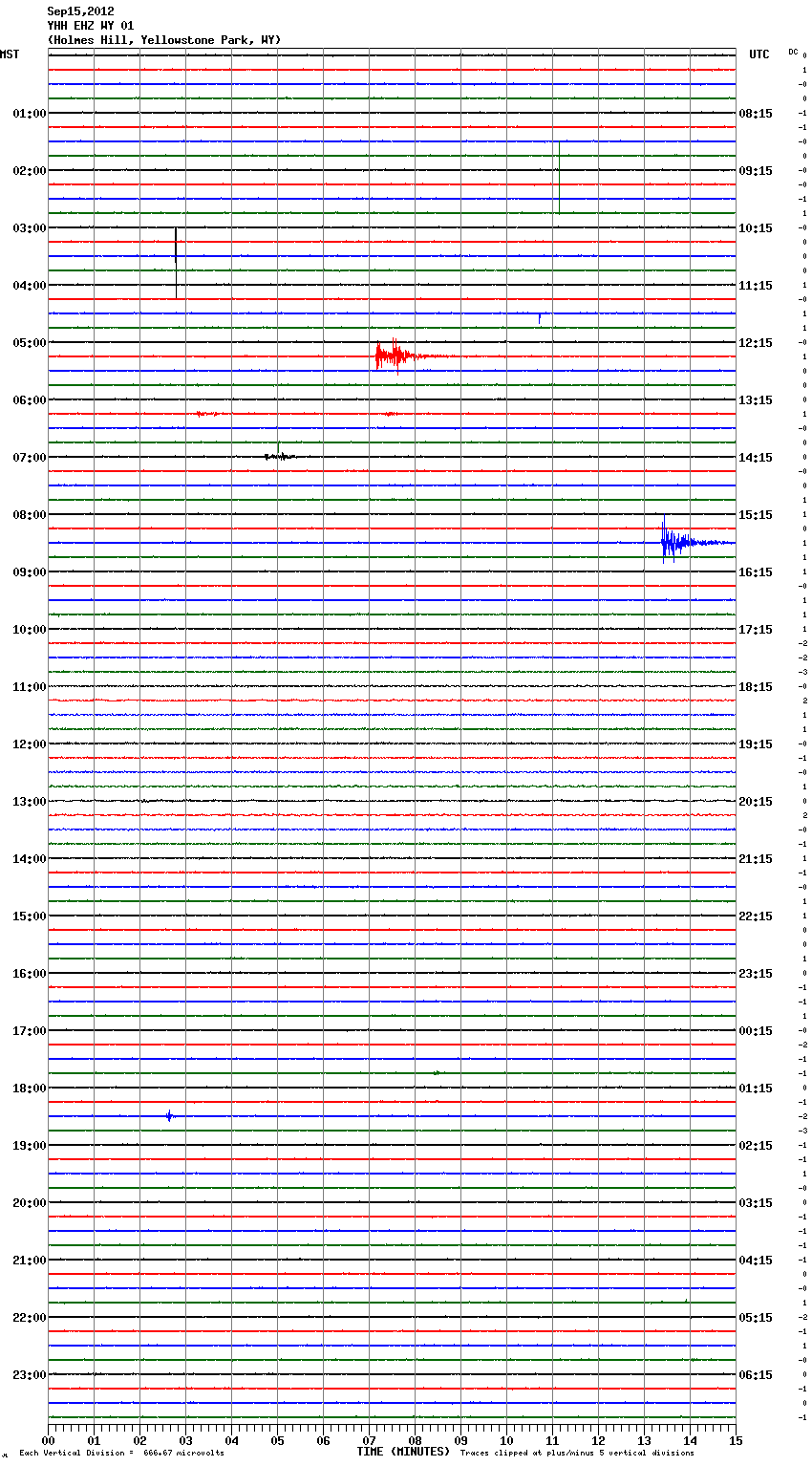Click minute 05 on the bottom time axis
Screen dimensions: 812x1466
click(x=277, y=1440)
